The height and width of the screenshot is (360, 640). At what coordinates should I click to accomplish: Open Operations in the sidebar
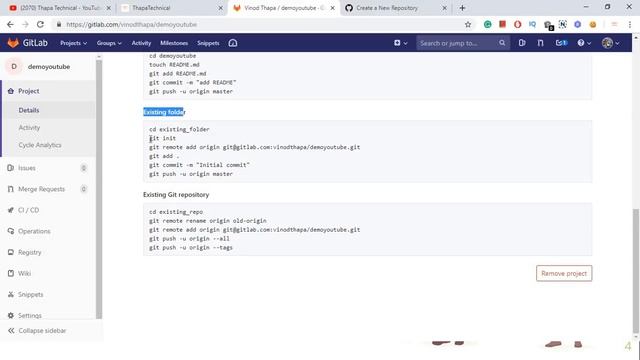[x=34, y=231]
